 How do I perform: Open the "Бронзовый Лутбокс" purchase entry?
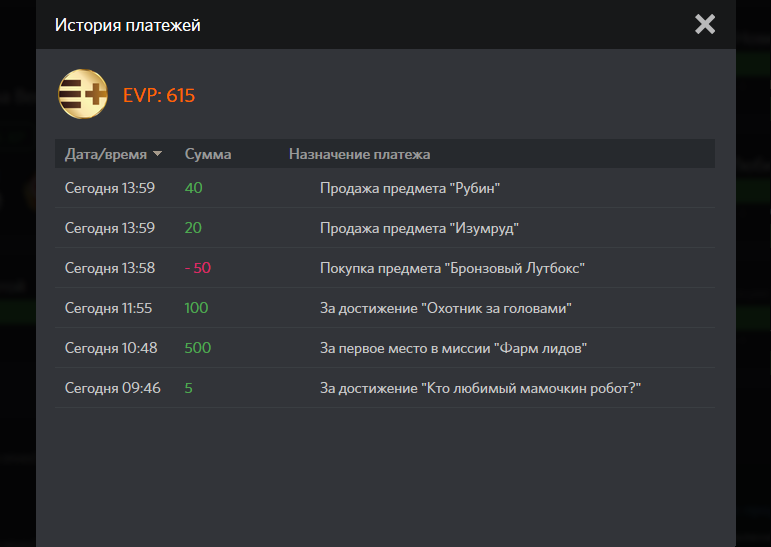pyautogui.click(x=451, y=268)
